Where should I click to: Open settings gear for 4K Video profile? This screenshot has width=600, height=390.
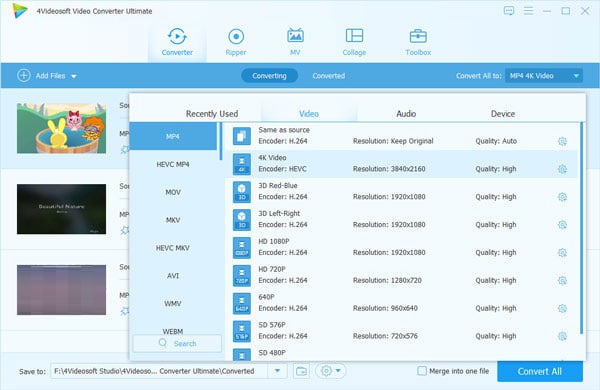[562, 169]
